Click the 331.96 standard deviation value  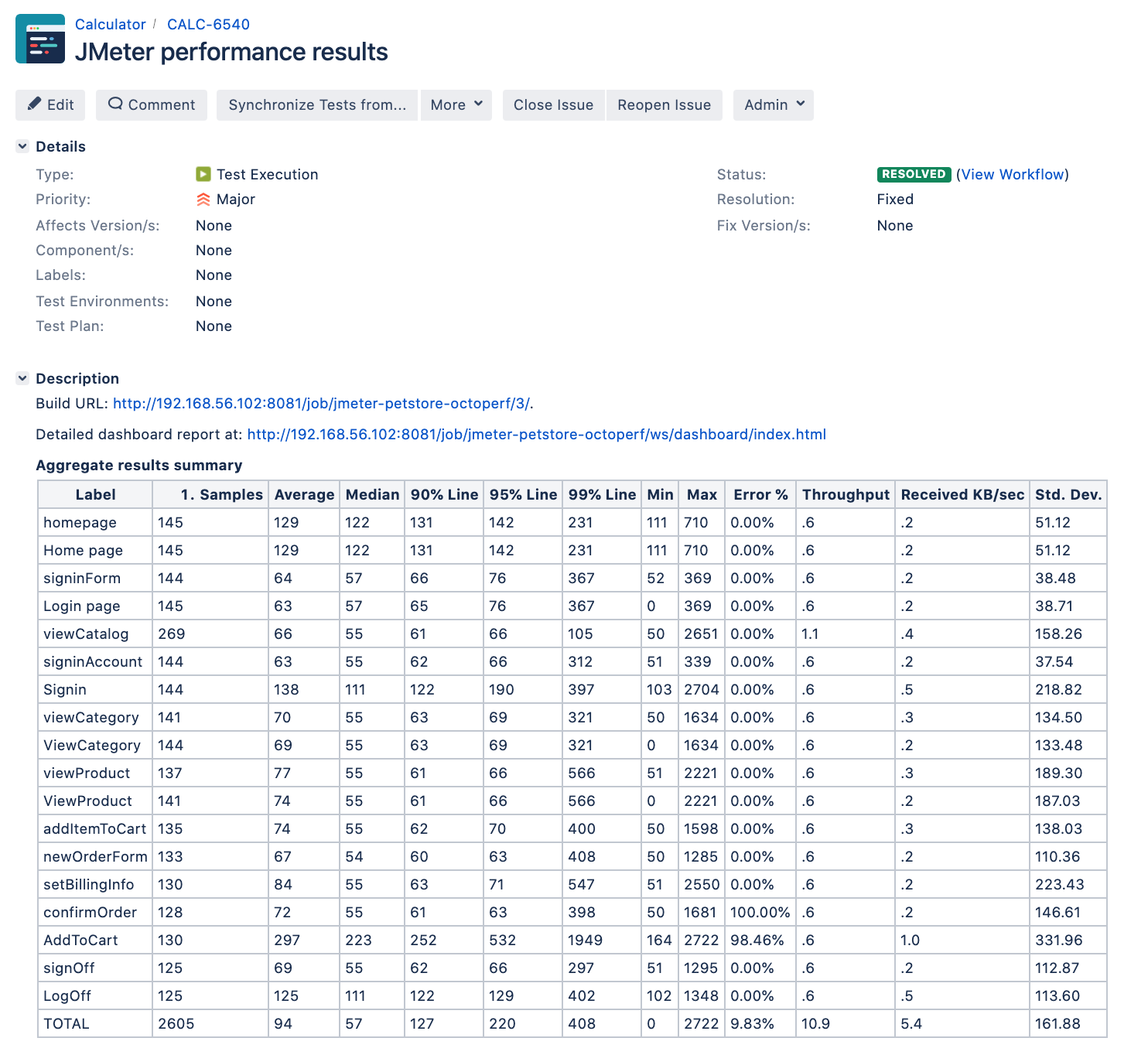point(1068,941)
